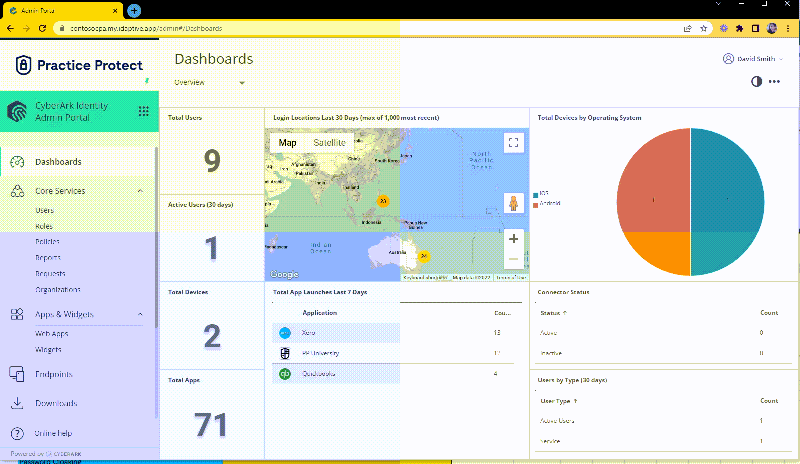Open Endpoints section label
The image size is (800, 464).
point(54,374)
